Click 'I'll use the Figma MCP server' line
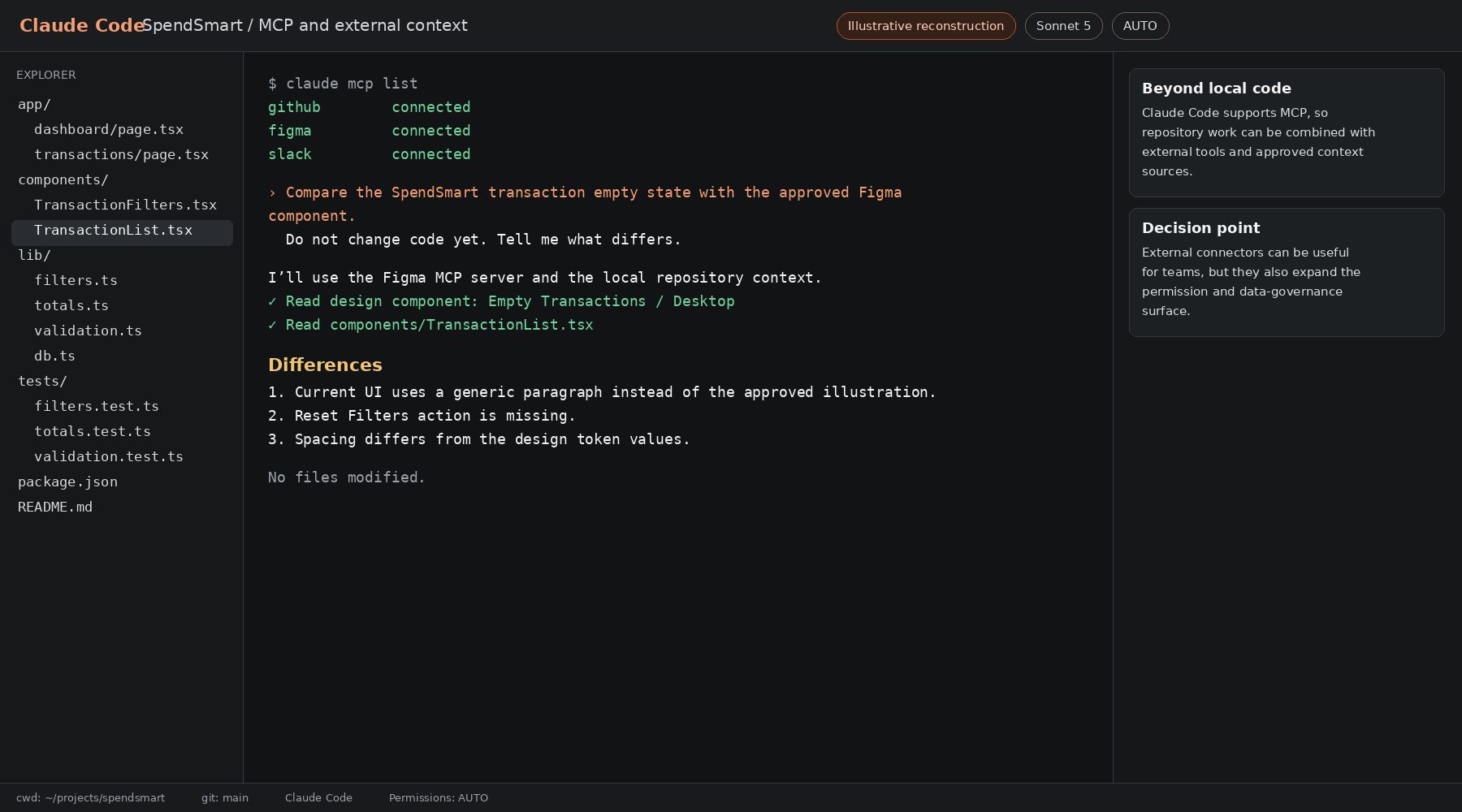This screenshot has width=1462, height=812. [545, 278]
